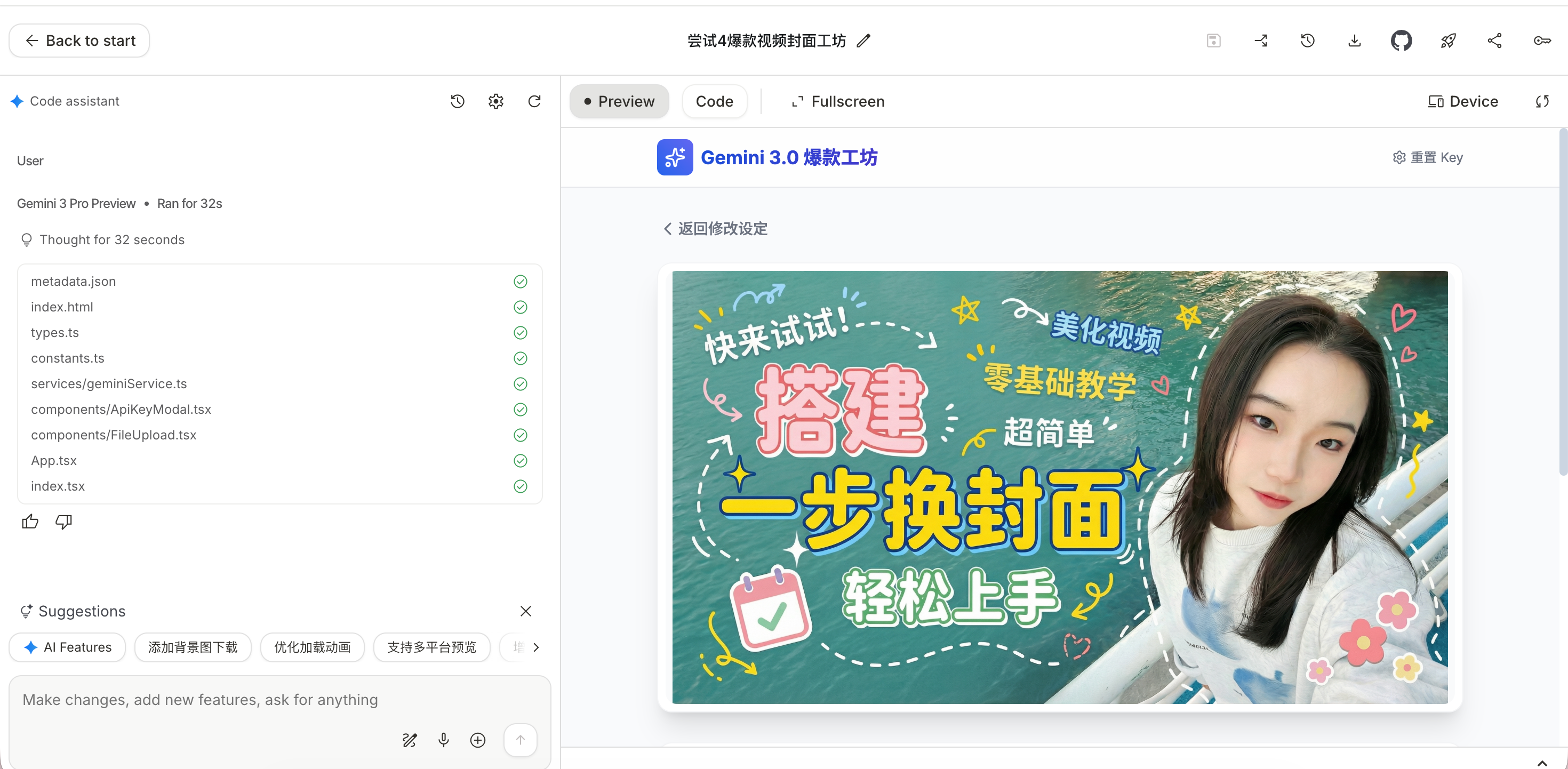The height and width of the screenshot is (769, 1568).
Task: Expand the 'Thought for 32 seconds' section
Action: coord(111,240)
